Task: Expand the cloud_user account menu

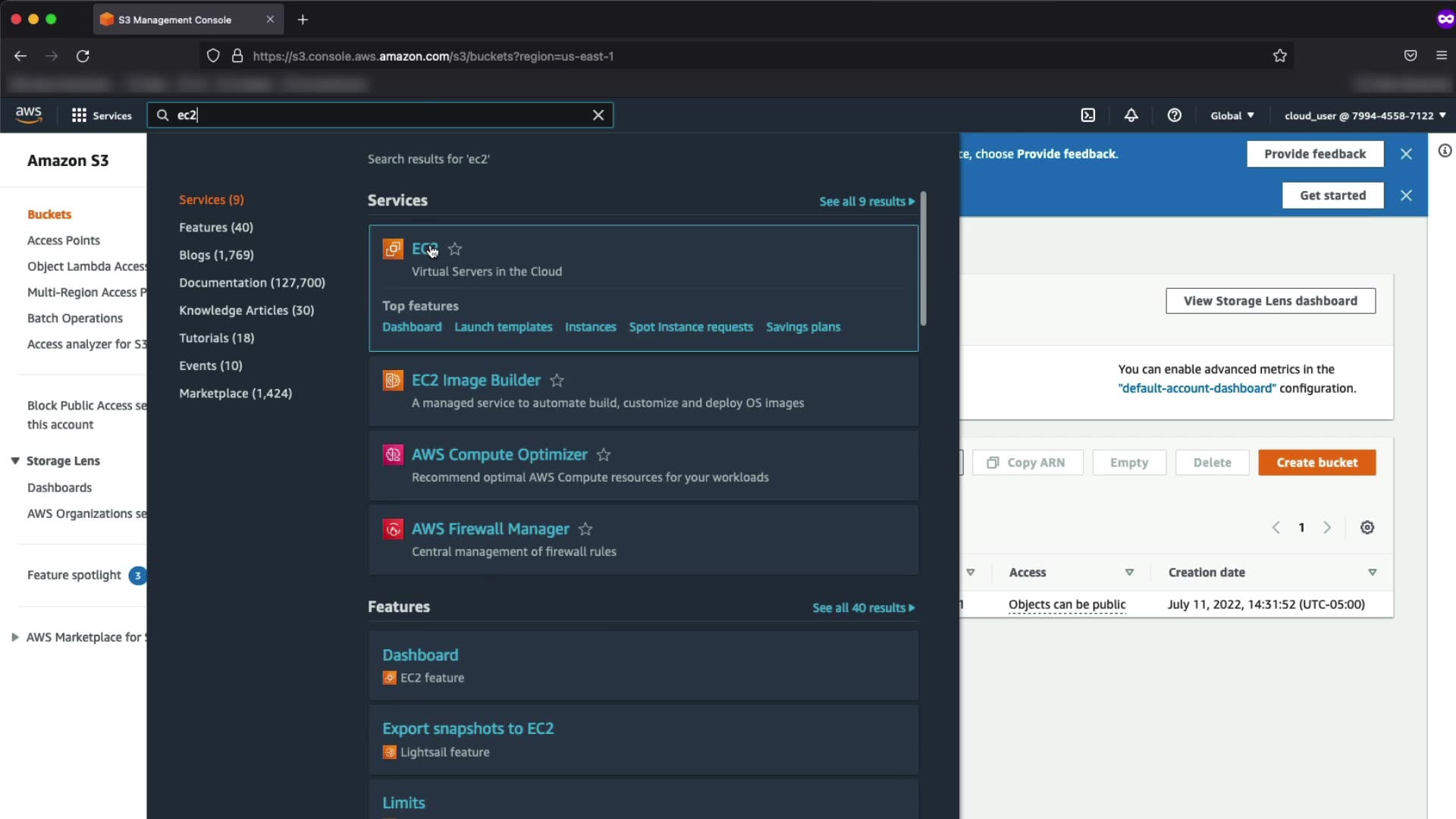Action: 1364,115
